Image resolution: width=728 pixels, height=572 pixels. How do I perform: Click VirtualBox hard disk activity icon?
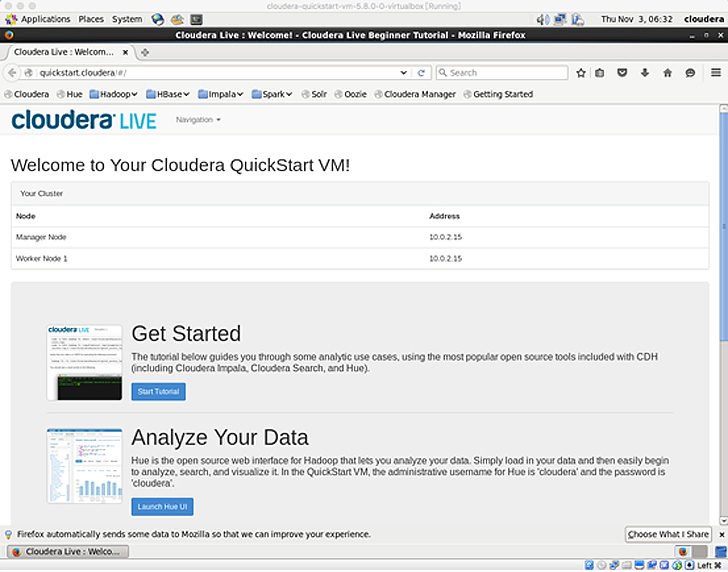(x=589, y=565)
